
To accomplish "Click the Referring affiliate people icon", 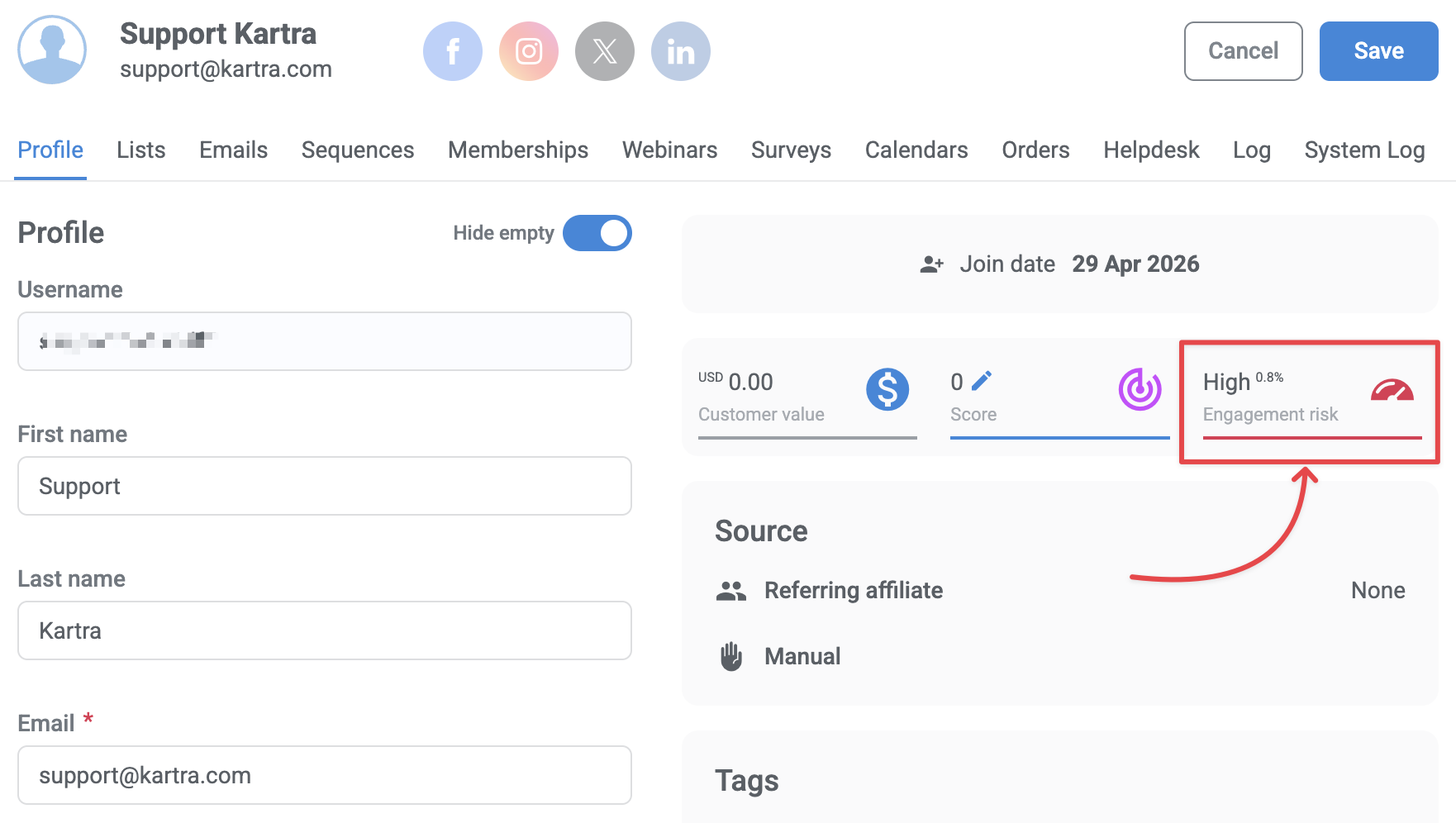I will [730, 589].
